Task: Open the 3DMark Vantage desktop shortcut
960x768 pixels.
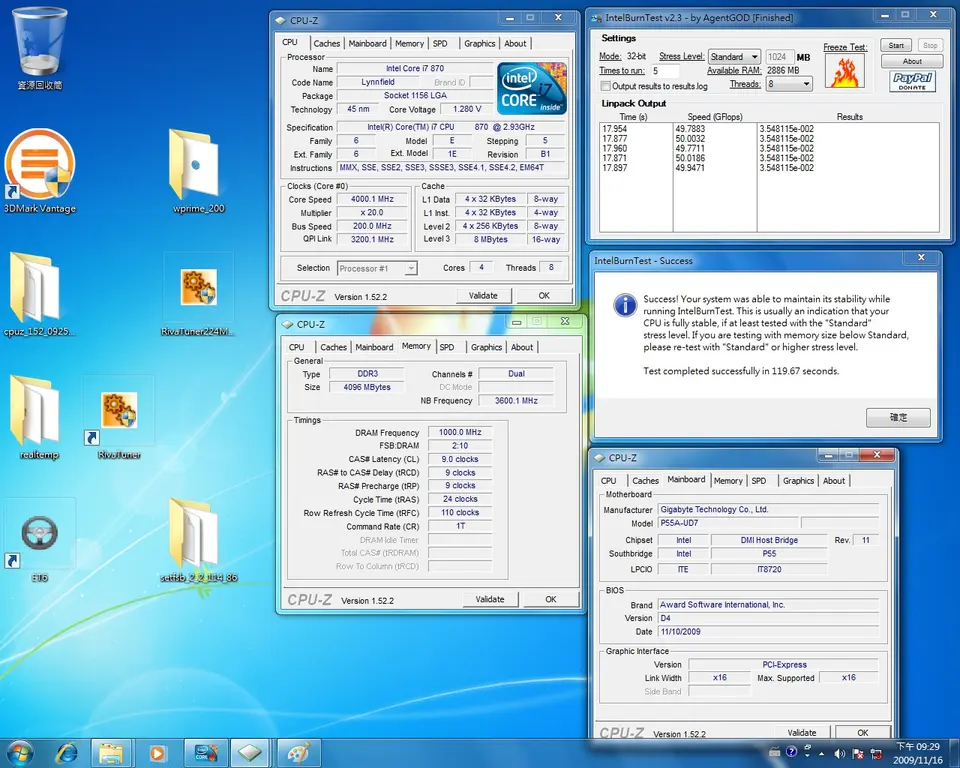Action: [40, 165]
